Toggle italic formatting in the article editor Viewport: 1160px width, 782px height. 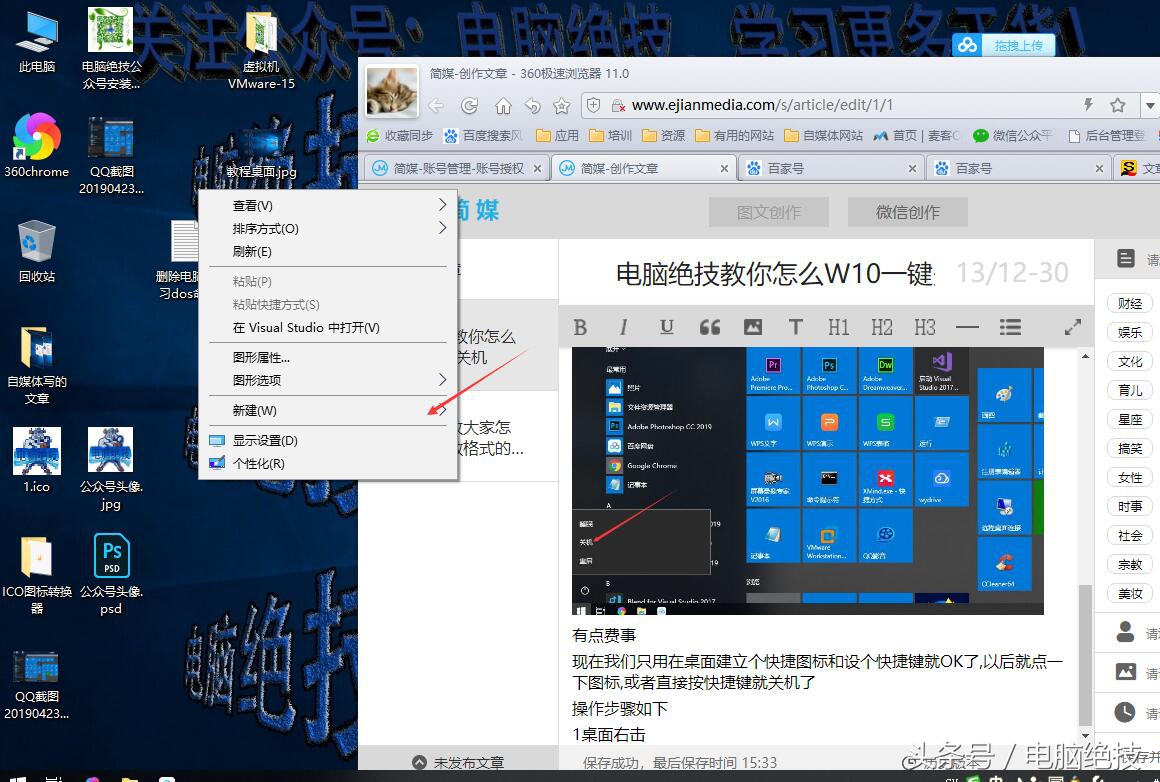pos(622,326)
